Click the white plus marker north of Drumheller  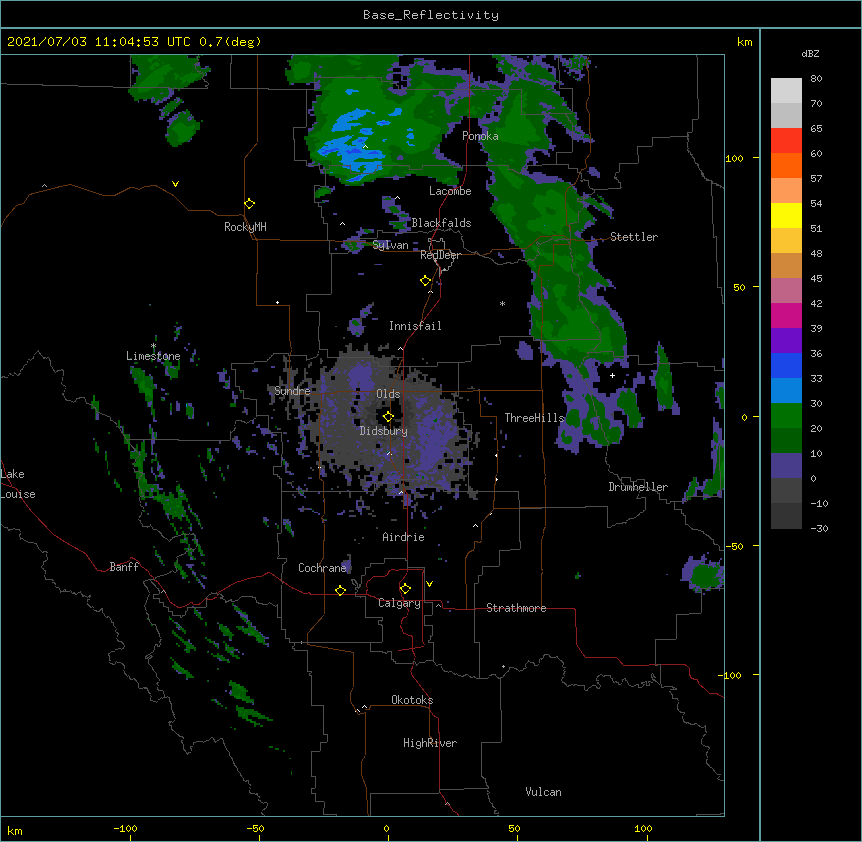(x=612, y=375)
